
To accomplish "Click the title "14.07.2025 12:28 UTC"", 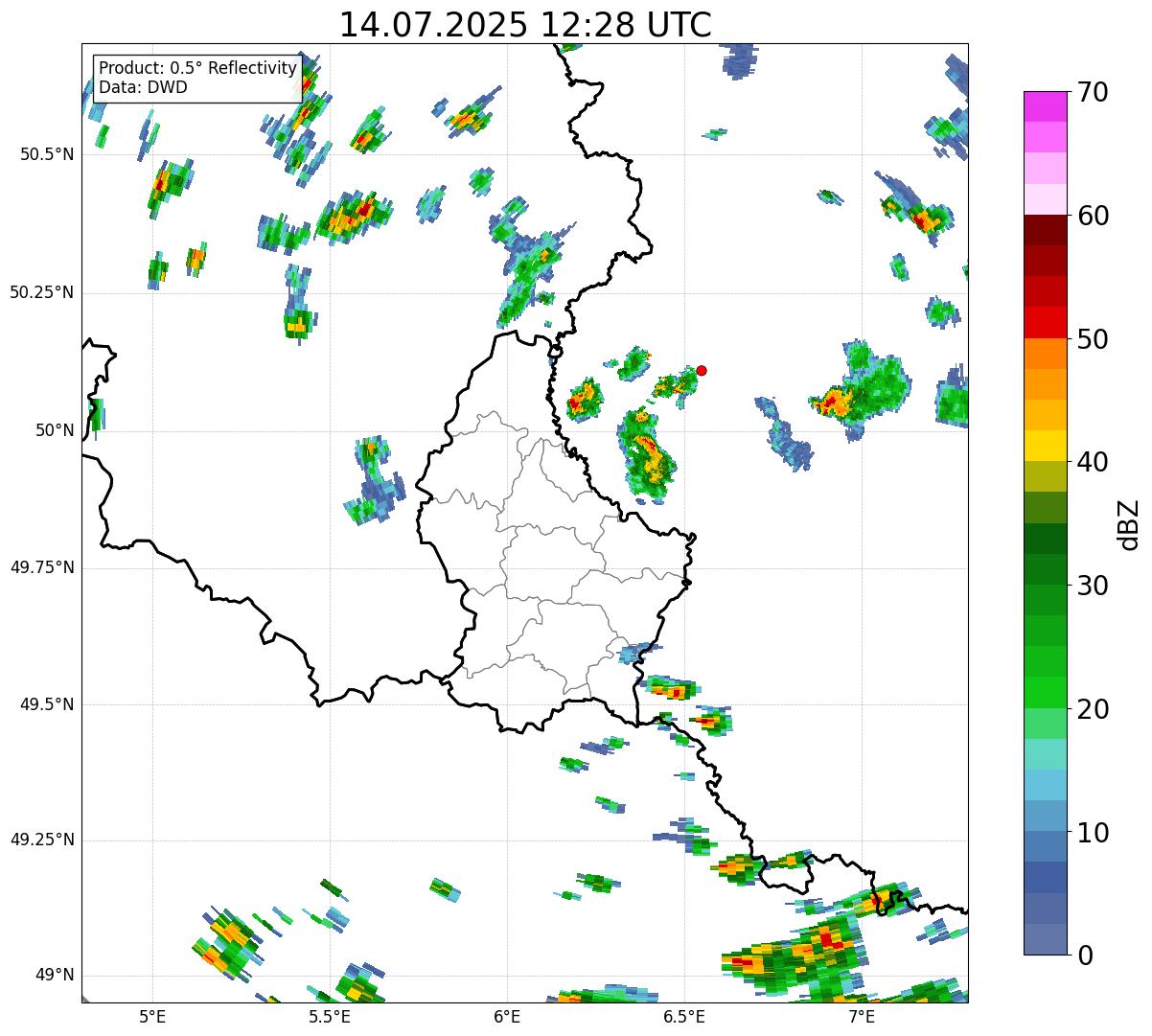I will click(525, 24).
